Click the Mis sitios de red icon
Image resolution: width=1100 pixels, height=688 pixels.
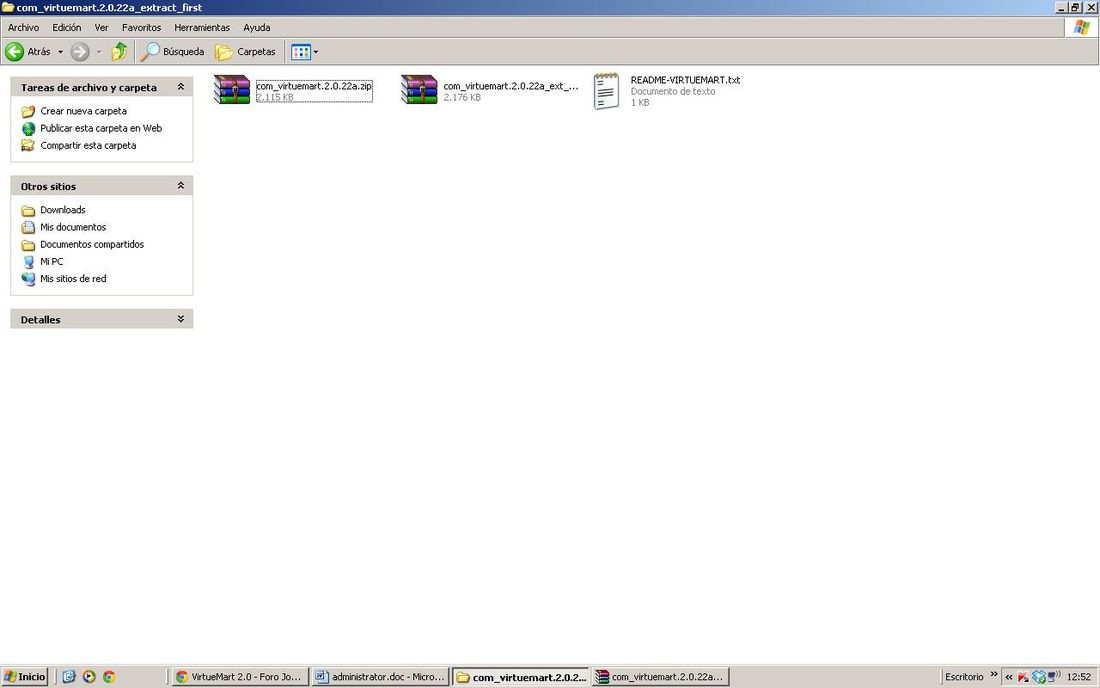28,278
